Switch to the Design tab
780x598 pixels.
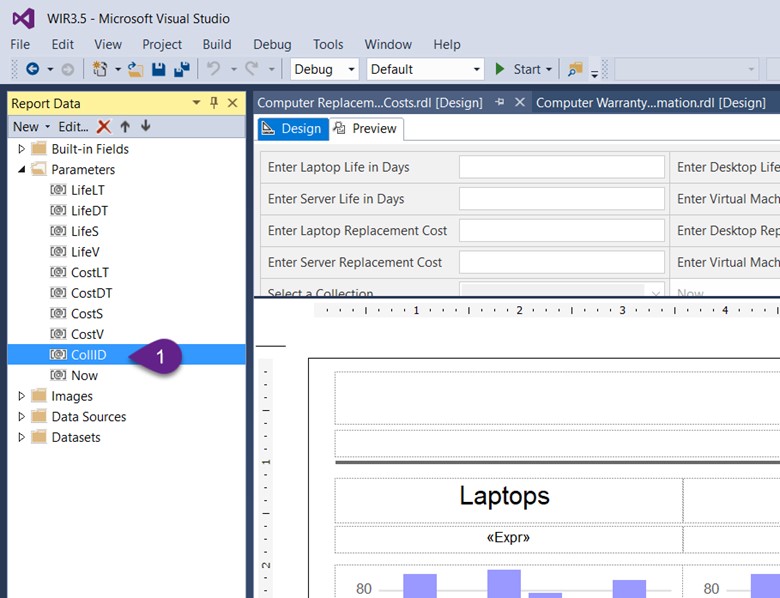(293, 129)
